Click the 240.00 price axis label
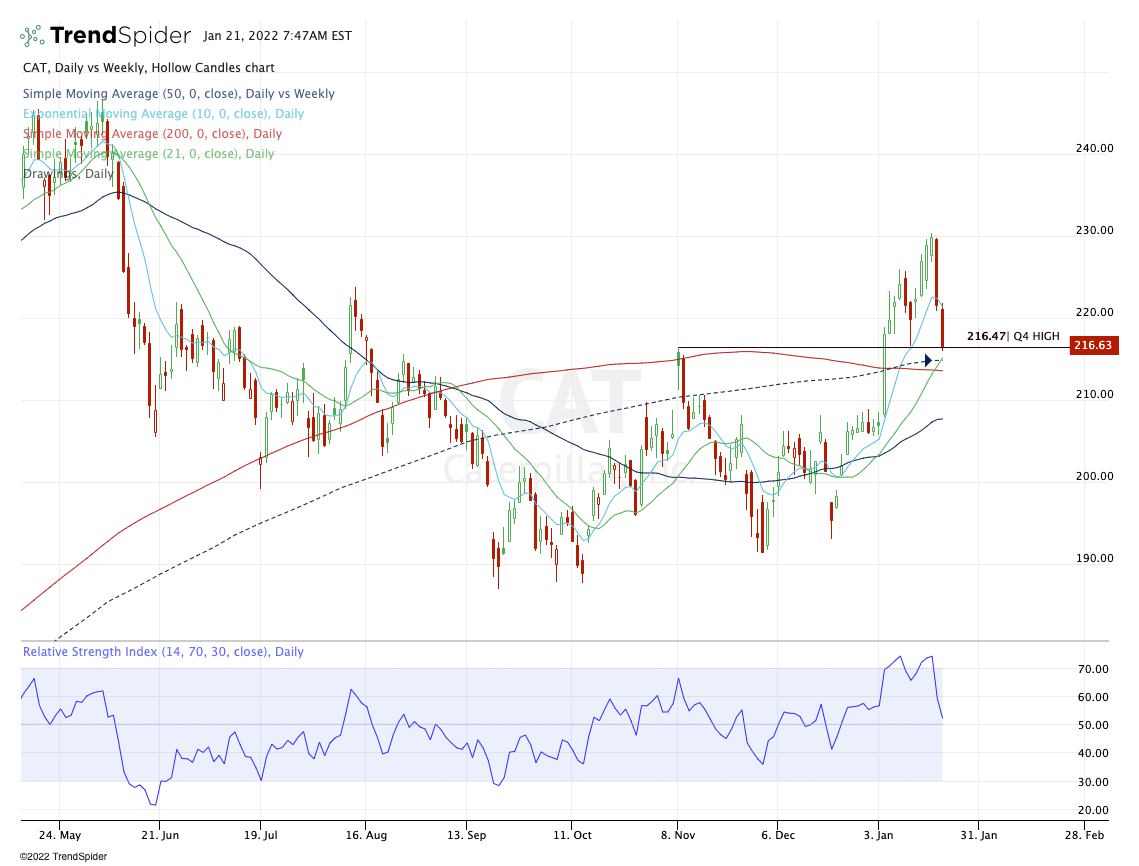 [x=1094, y=148]
